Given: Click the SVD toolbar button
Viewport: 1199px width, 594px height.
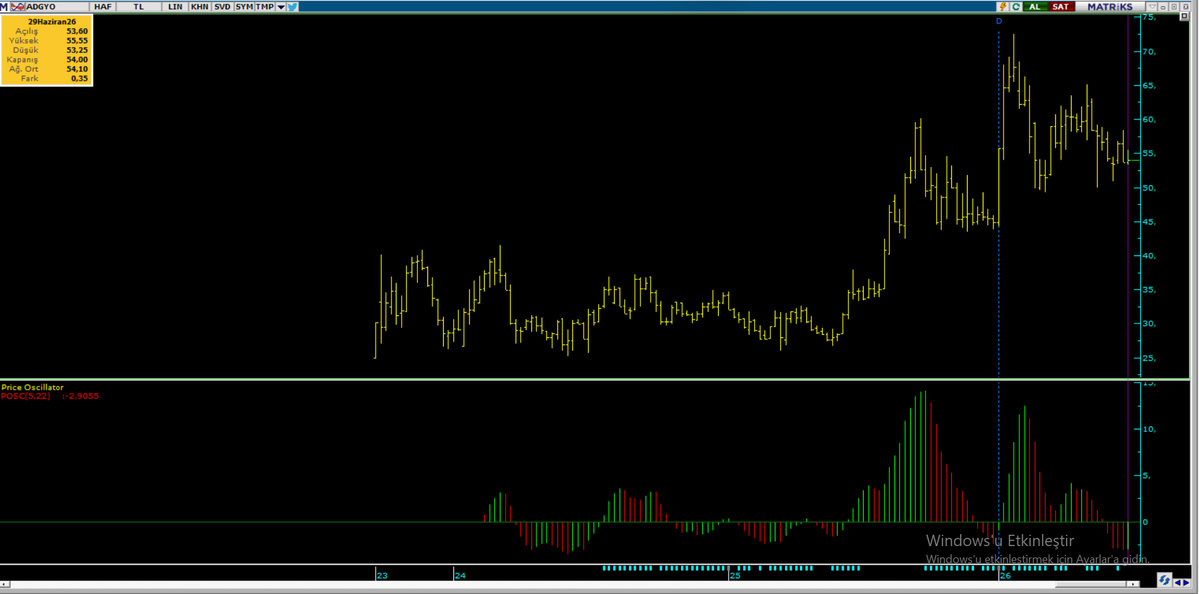Looking at the screenshot, I should (x=223, y=6).
